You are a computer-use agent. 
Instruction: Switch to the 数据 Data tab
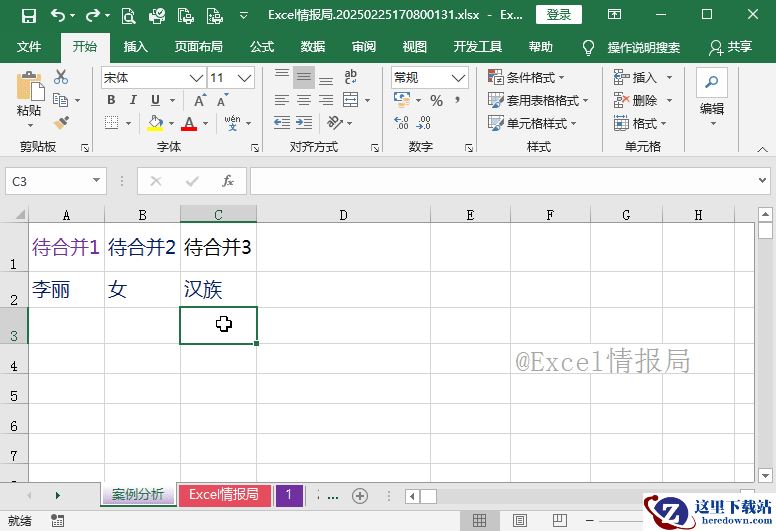(313, 47)
